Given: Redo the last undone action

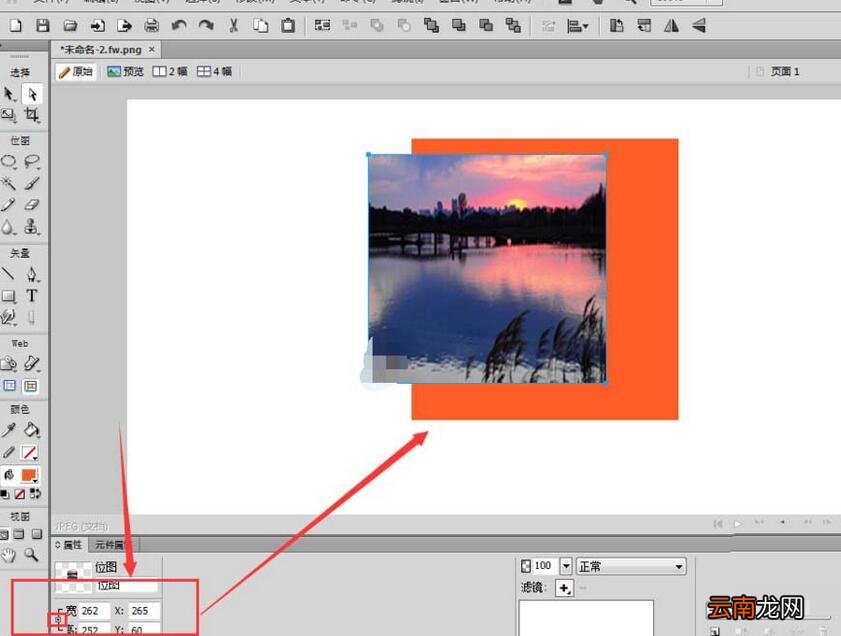Looking at the screenshot, I should pyautogui.click(x=206, y=26).
